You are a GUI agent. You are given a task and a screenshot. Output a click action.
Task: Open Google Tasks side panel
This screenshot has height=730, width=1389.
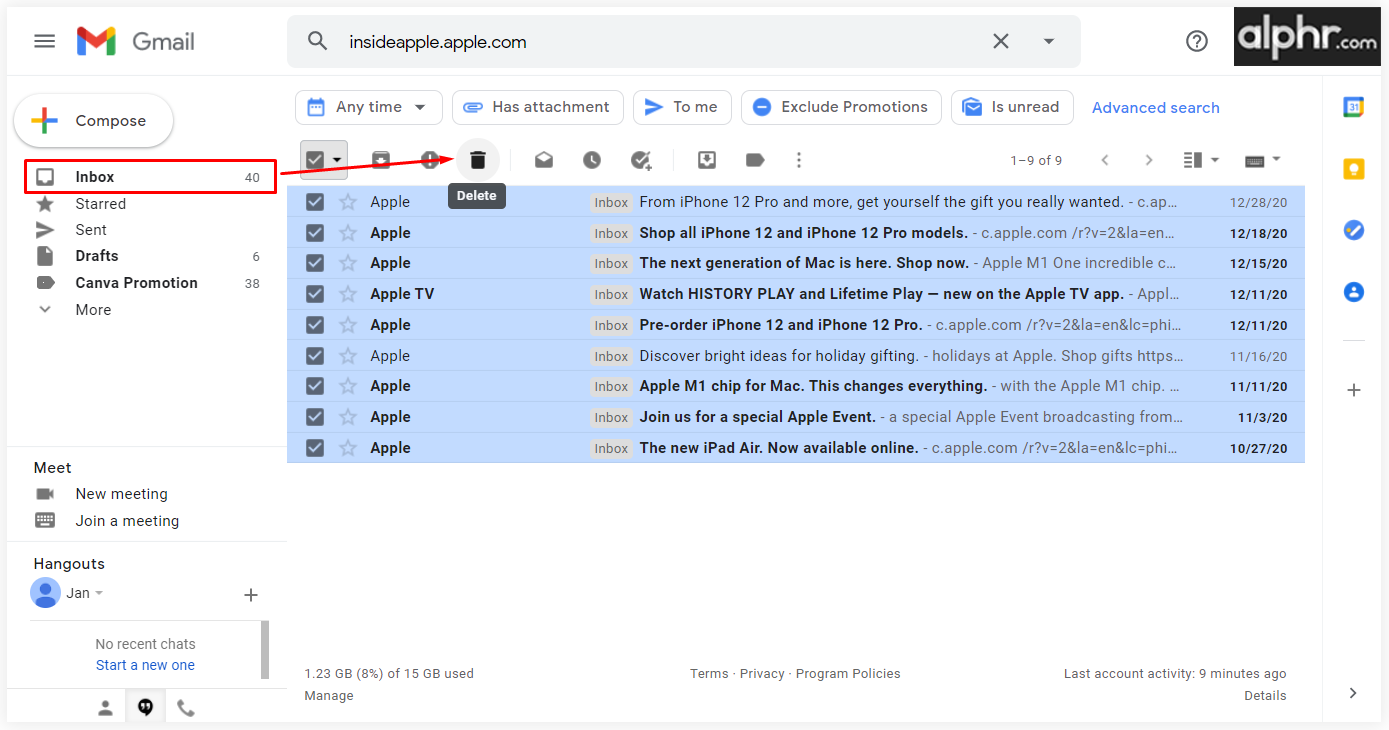coord(1354,230)
